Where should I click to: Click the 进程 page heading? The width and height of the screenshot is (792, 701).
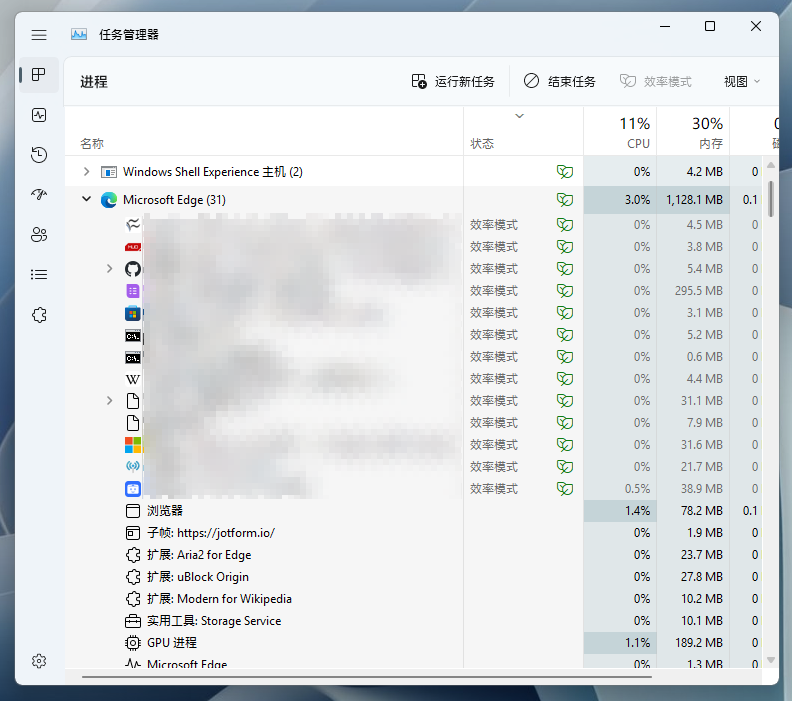pos(93,82)
